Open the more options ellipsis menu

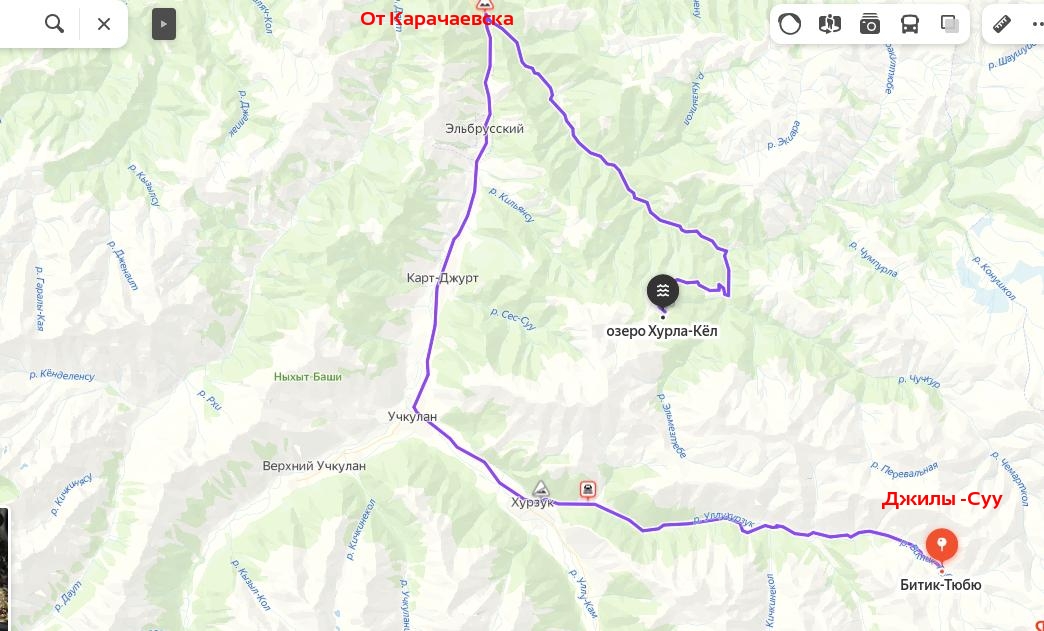pyautogui.click(x=1038, y=24)
